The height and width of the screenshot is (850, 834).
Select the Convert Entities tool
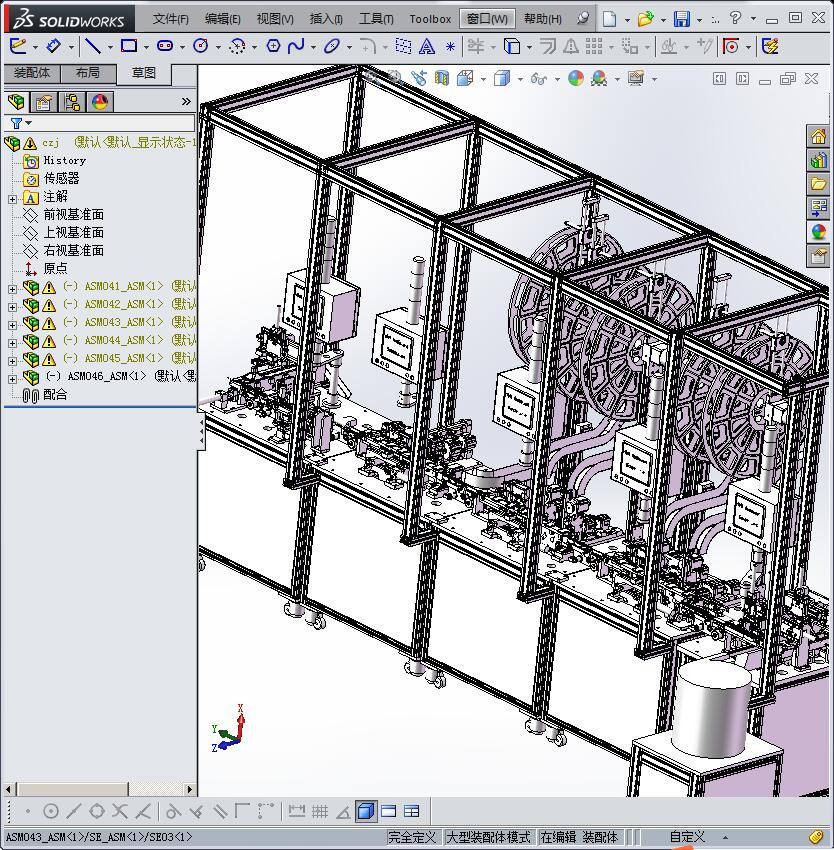[x=512, y=47]
